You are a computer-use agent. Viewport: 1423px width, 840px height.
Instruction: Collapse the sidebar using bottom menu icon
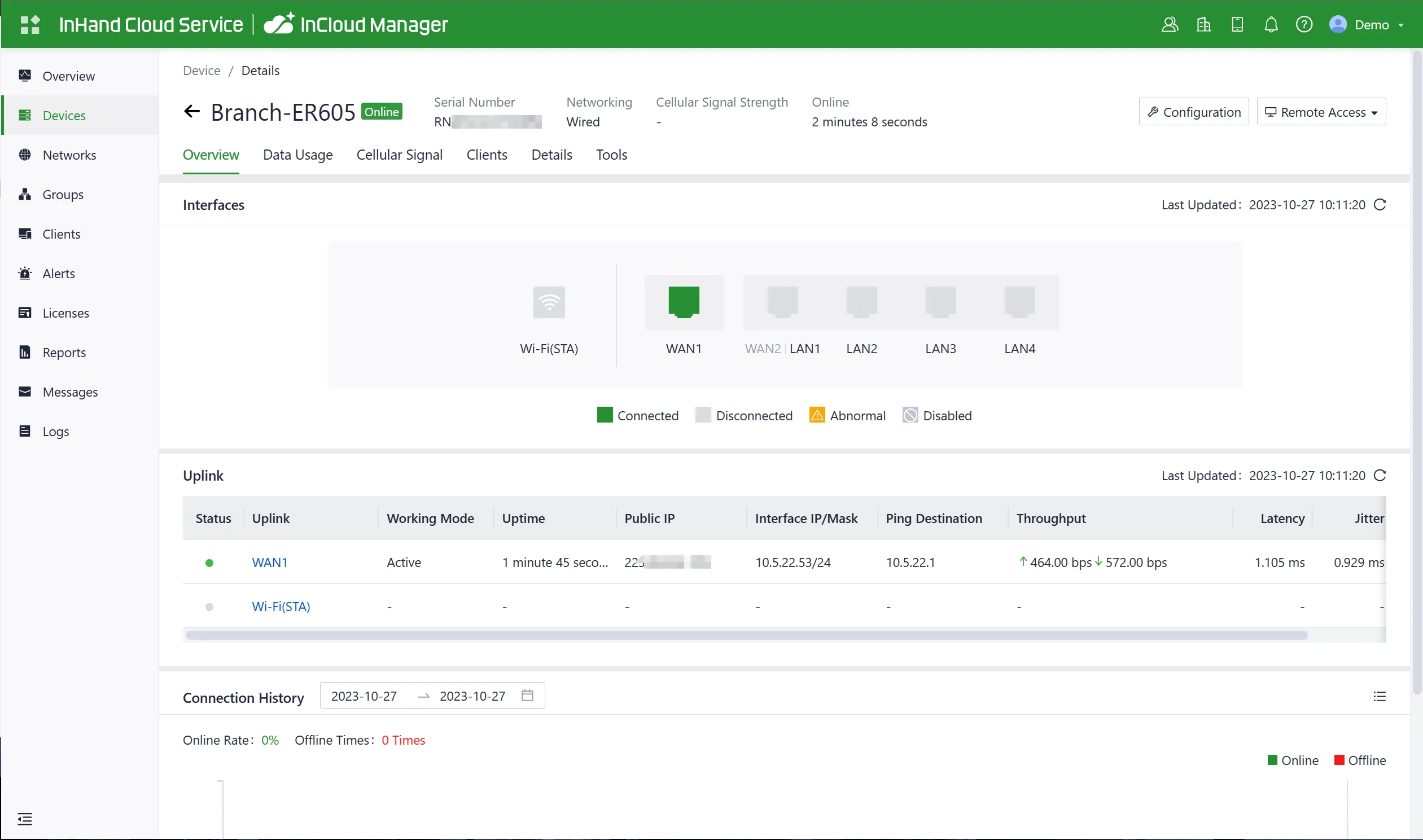tap(25, 819)
